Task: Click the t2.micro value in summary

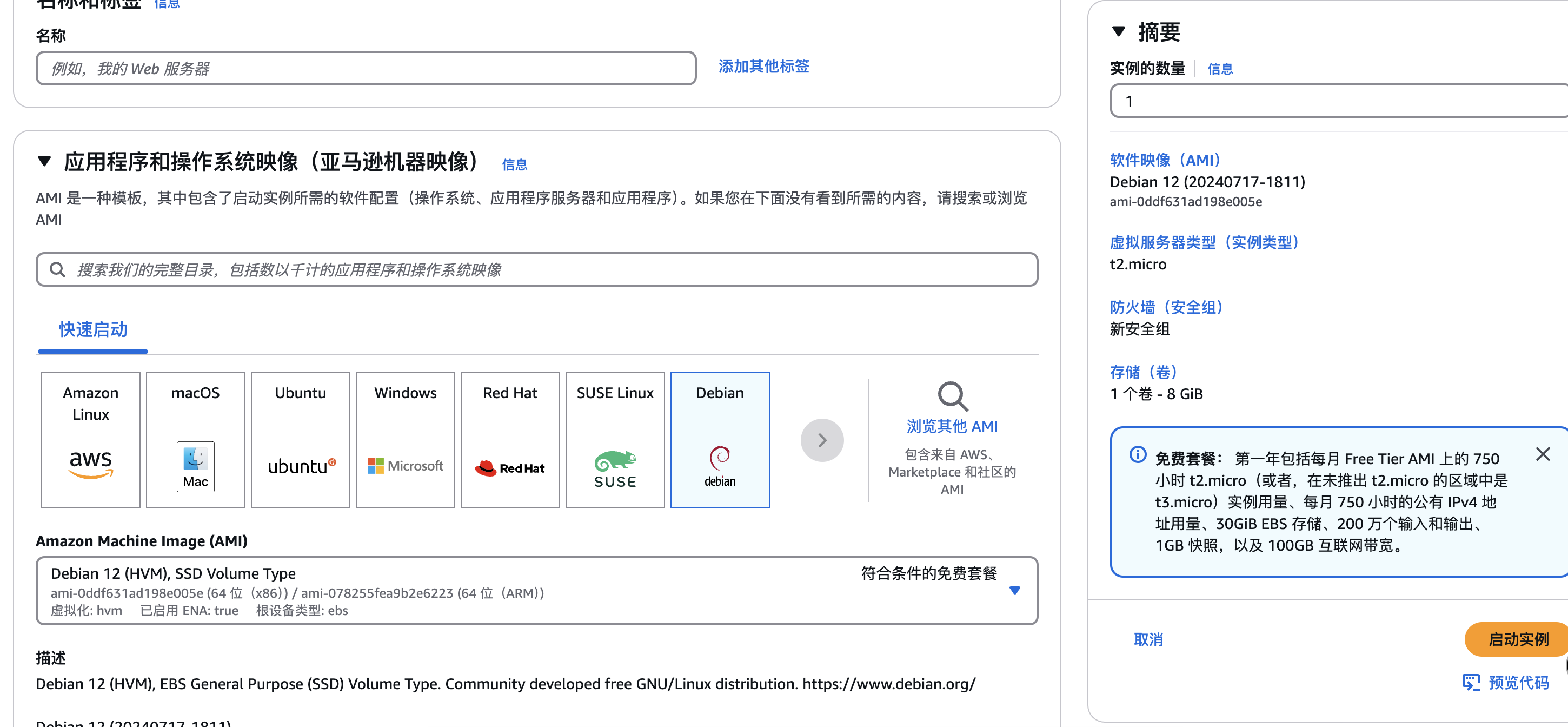Action: click(1138, 265)
